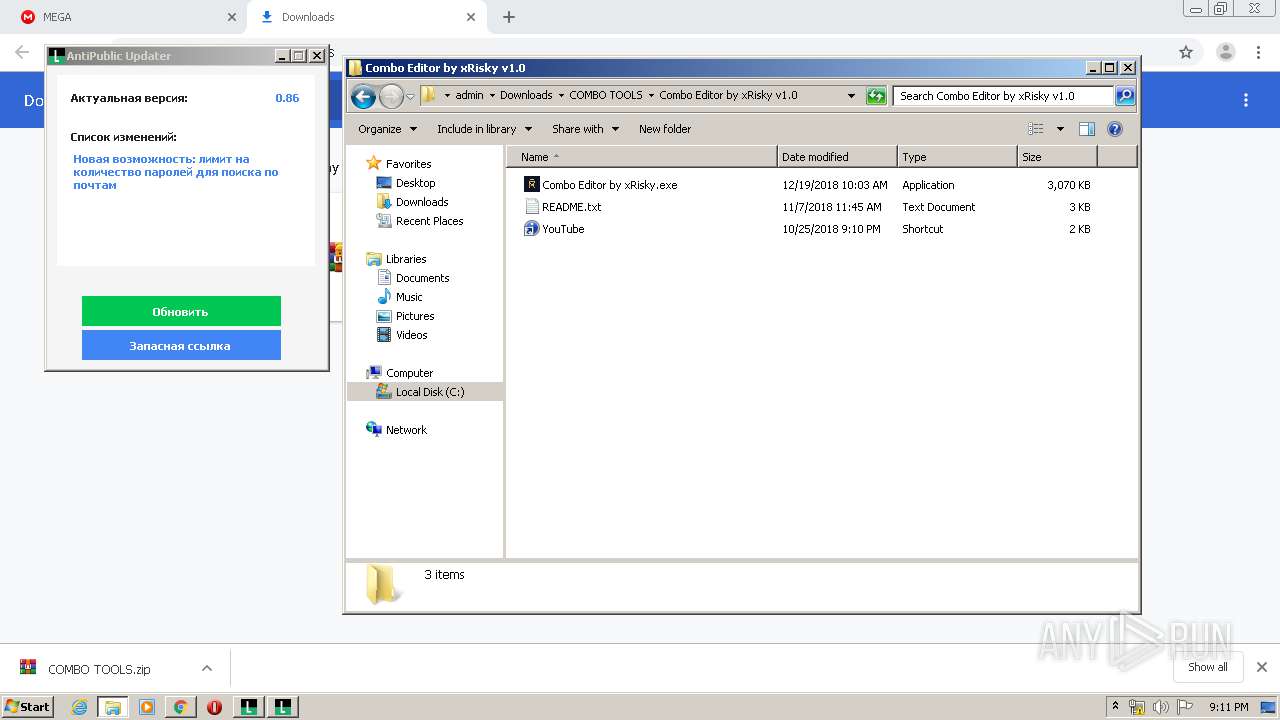
Task: Click the New folder button
Action: (x=665, y=129)
